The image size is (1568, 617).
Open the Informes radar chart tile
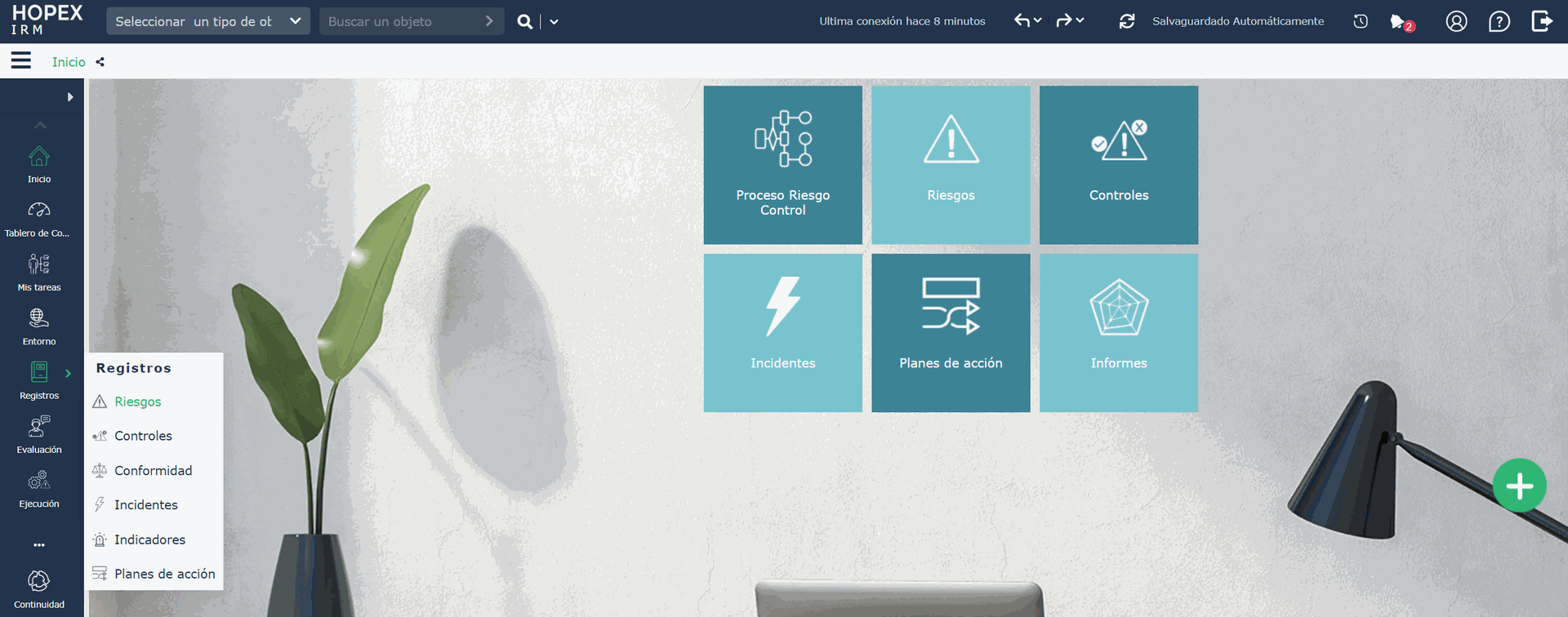pyautogui.click(x=1119, y=333)
